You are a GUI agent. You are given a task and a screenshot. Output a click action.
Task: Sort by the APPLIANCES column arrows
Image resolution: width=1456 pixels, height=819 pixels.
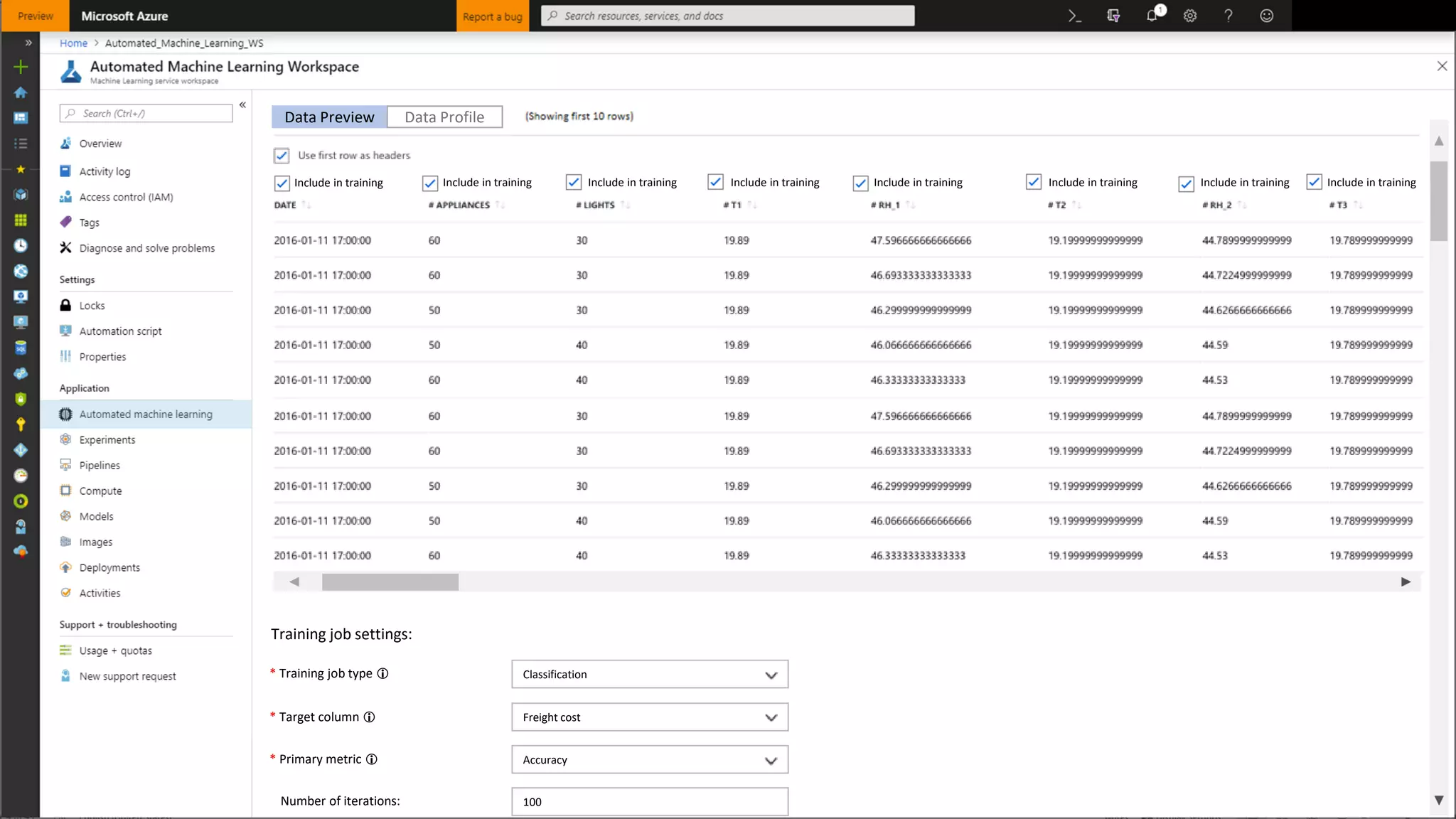click(x=500, y=205)
